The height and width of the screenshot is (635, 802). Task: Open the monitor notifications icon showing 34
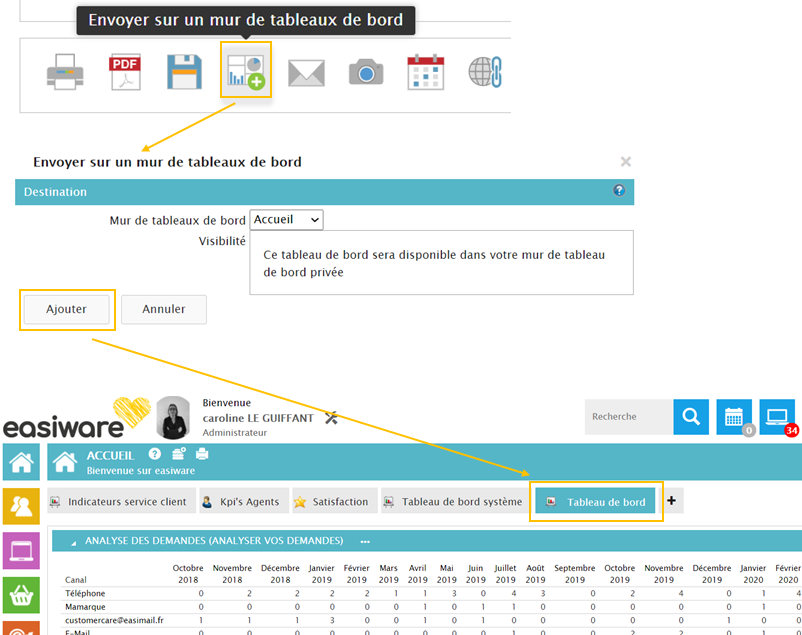click(777, 416)
